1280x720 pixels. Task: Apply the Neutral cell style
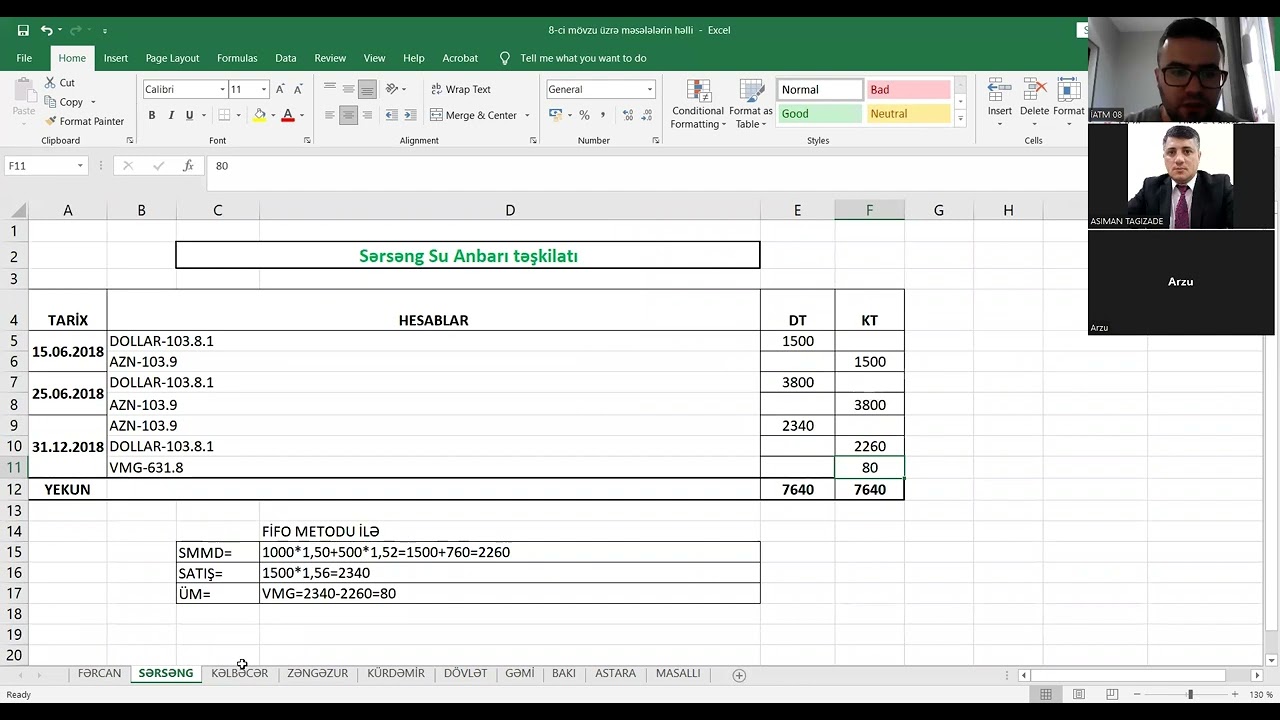(x=908, y=114)
